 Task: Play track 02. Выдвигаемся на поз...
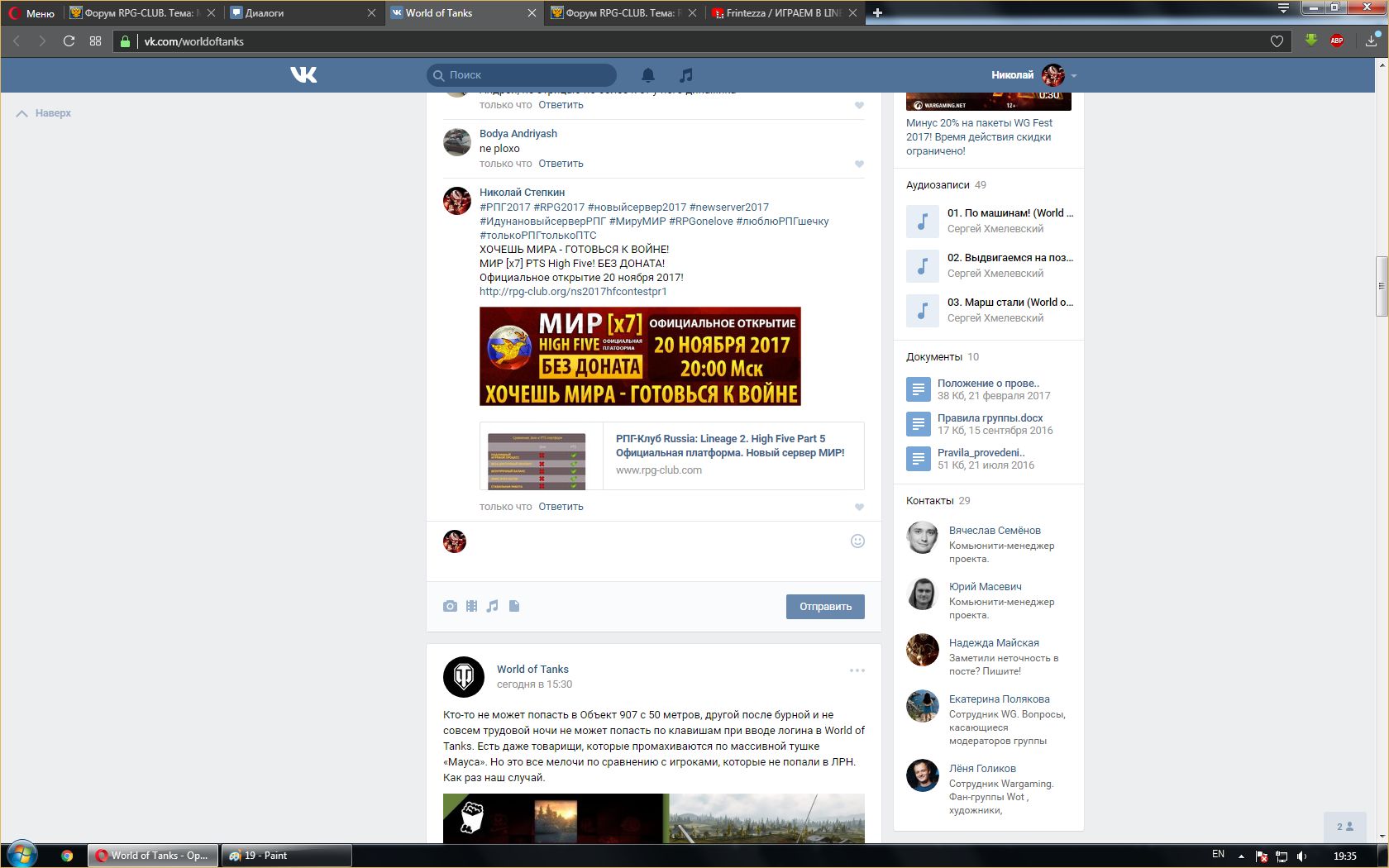pyautogui.click(x=923, y=266)
